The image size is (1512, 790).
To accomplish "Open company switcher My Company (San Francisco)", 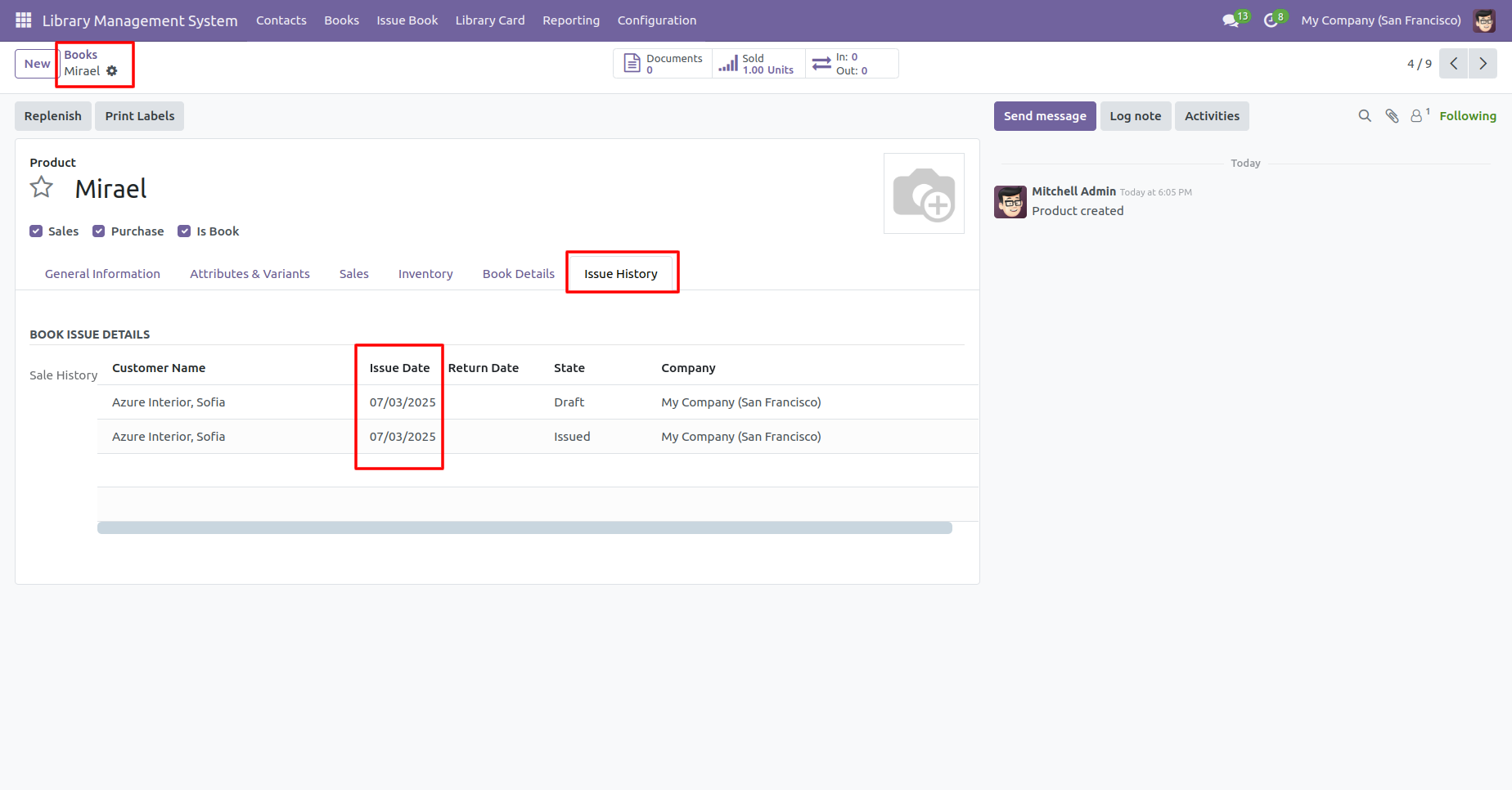I will click(x=1381, y=20).
